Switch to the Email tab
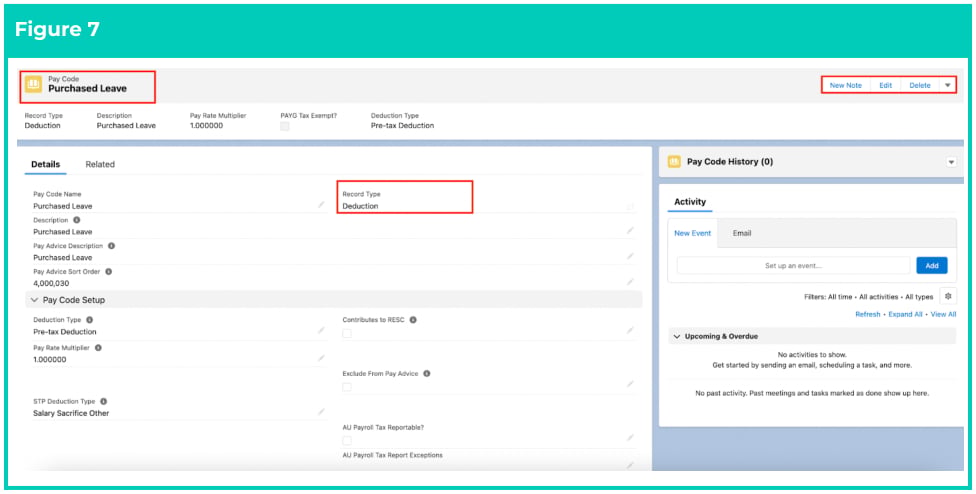Image resolution: width=976 pixels, height=494 pixels. tap(742, 233)
